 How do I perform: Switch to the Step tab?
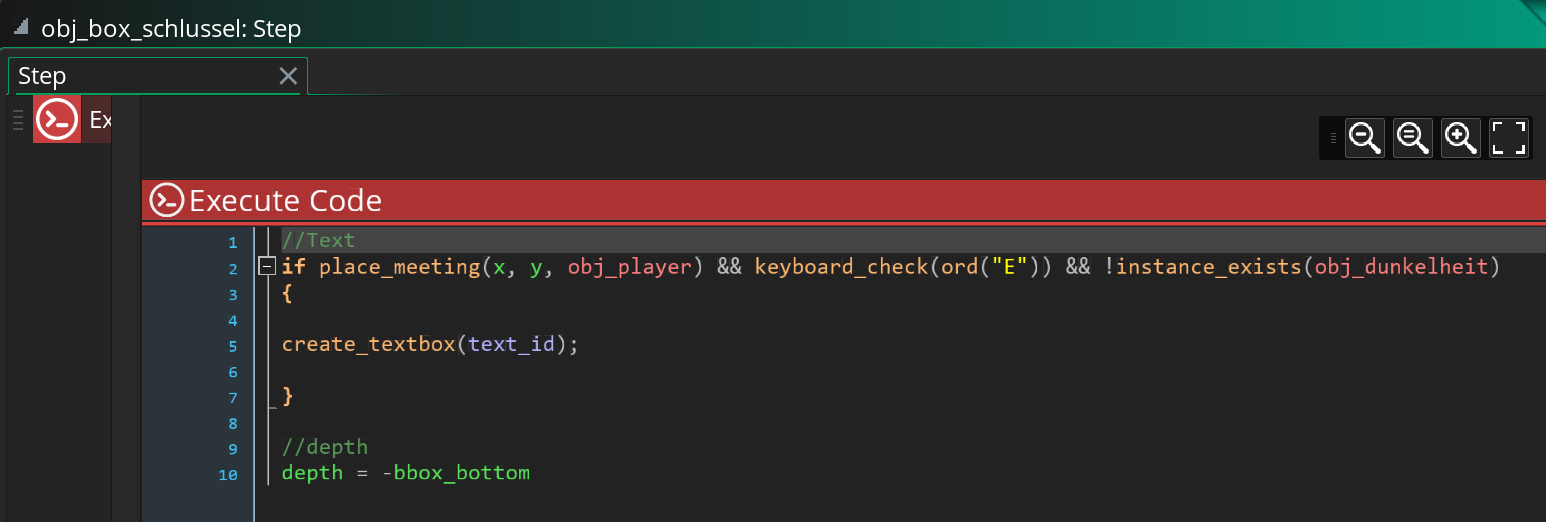coord(42,76)
